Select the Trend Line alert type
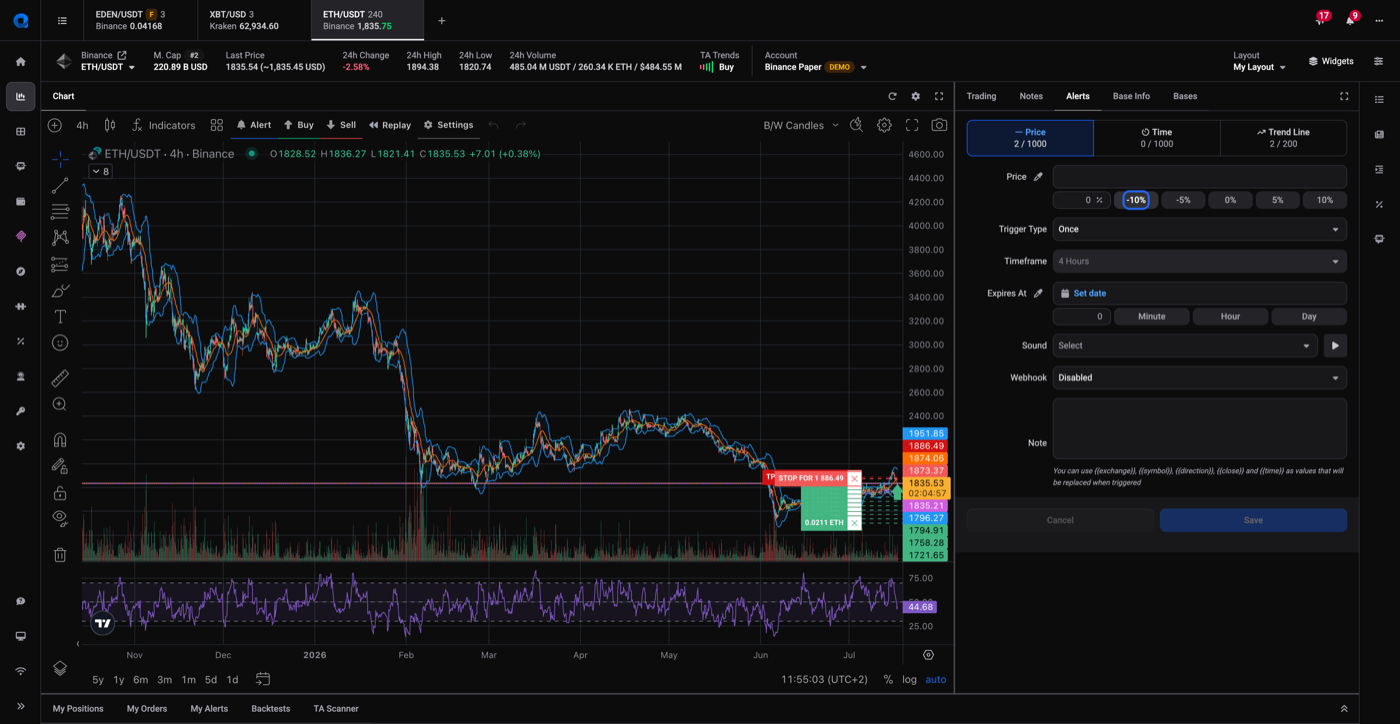 point(1283,138)
